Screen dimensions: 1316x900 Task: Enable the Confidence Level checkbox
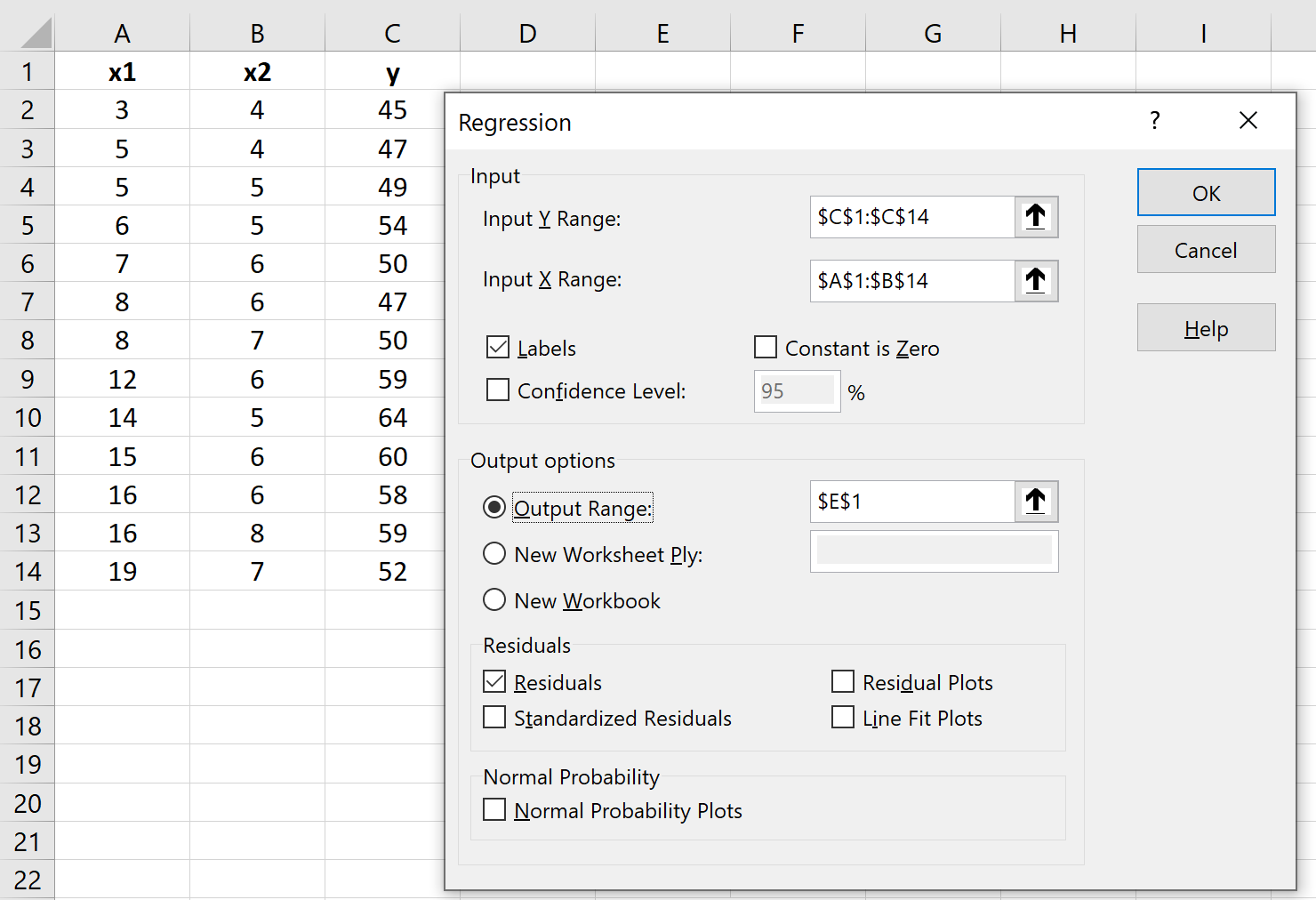pyautogui.click(x=498, y=390)
